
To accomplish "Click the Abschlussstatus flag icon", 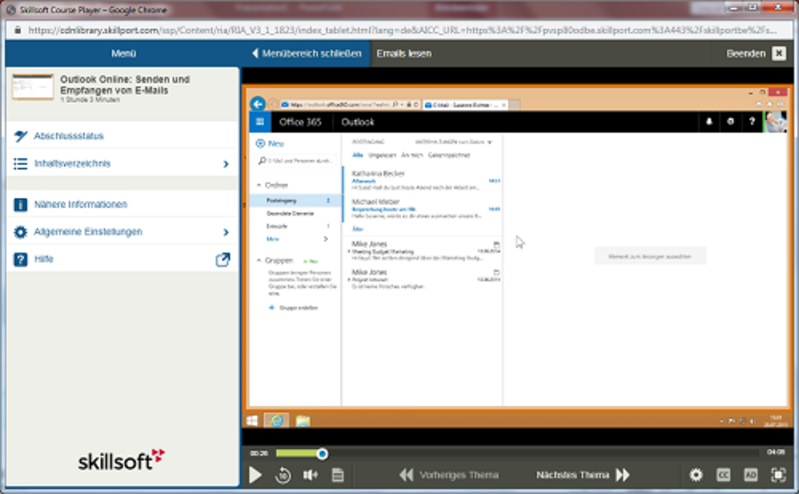I will (20, 136).
